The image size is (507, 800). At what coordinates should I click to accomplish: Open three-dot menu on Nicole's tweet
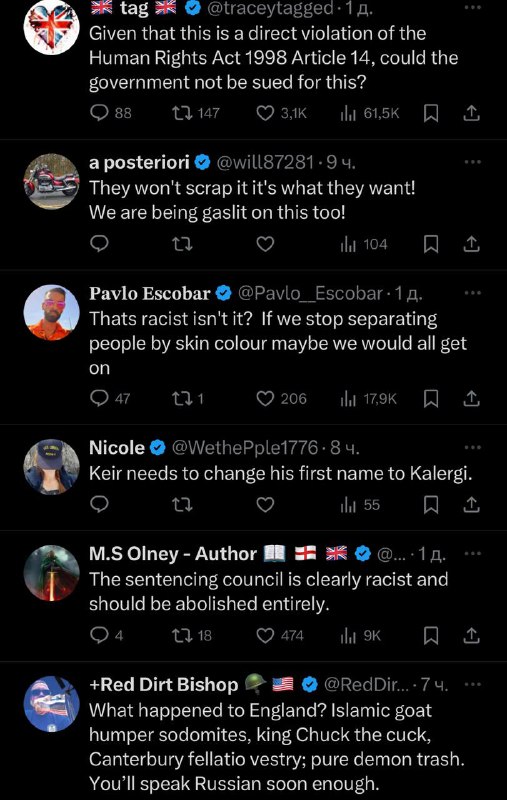coord(472,447)
